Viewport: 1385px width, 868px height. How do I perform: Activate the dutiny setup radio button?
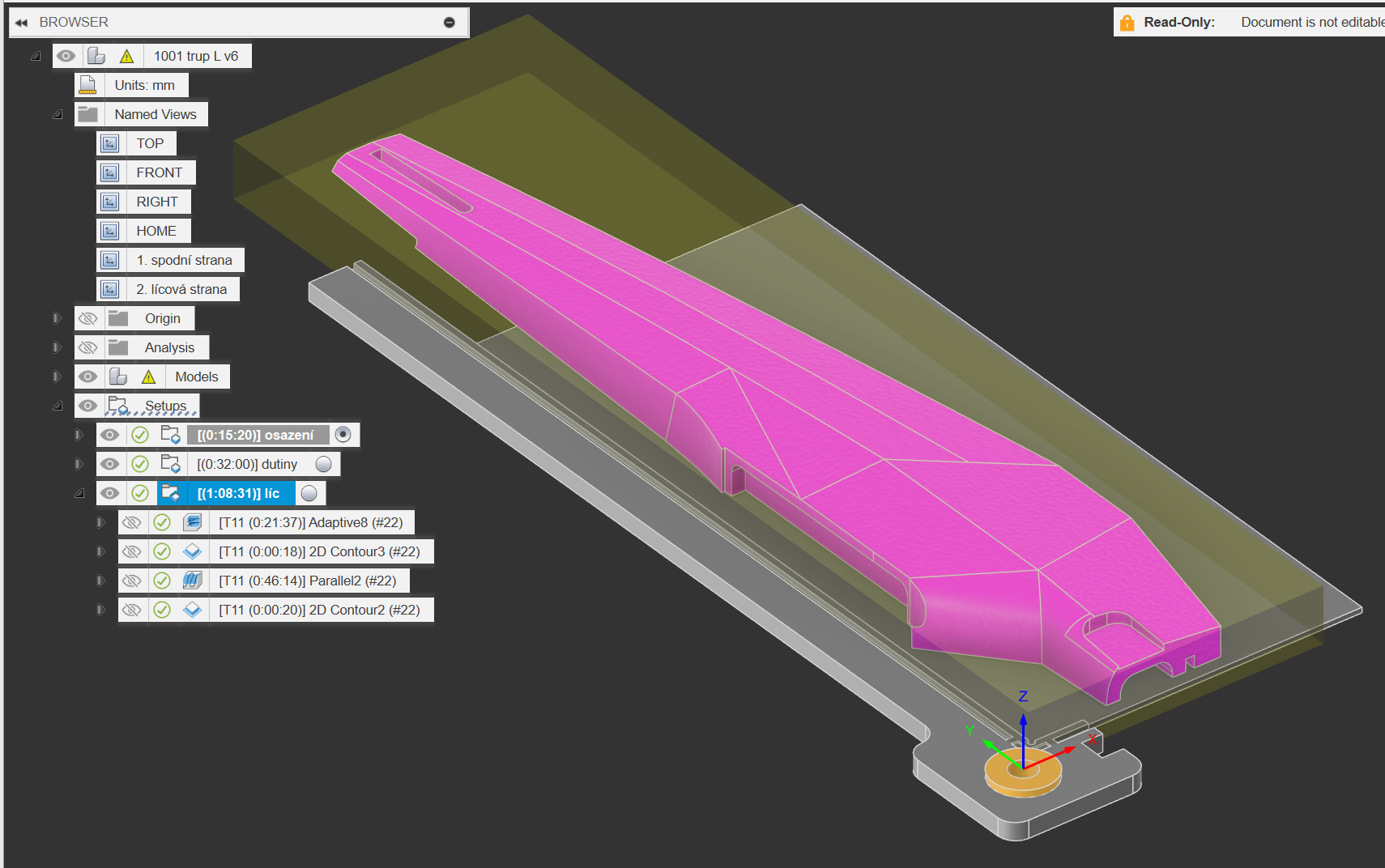(x=323, y=464)
